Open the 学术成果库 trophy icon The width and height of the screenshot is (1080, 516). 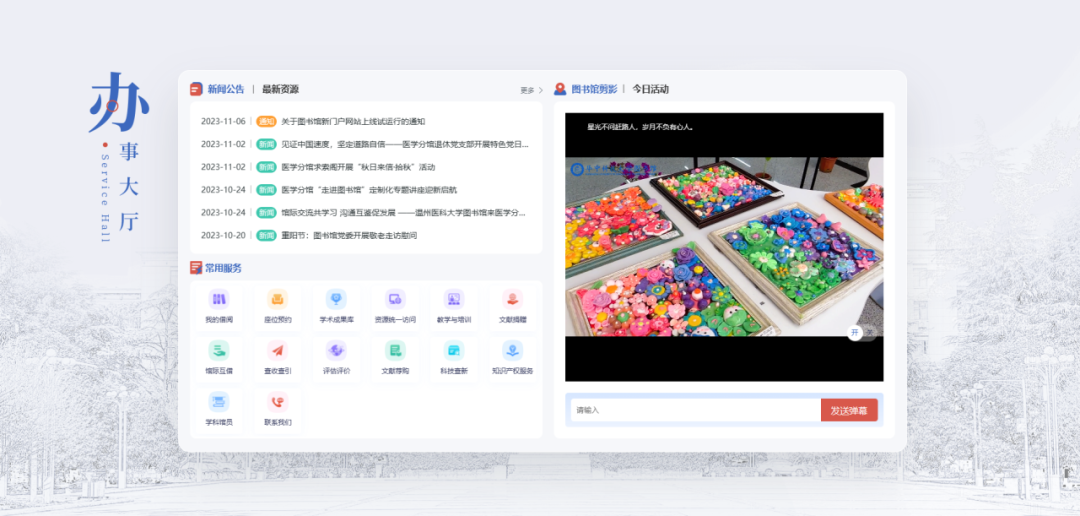pos(336,299)
